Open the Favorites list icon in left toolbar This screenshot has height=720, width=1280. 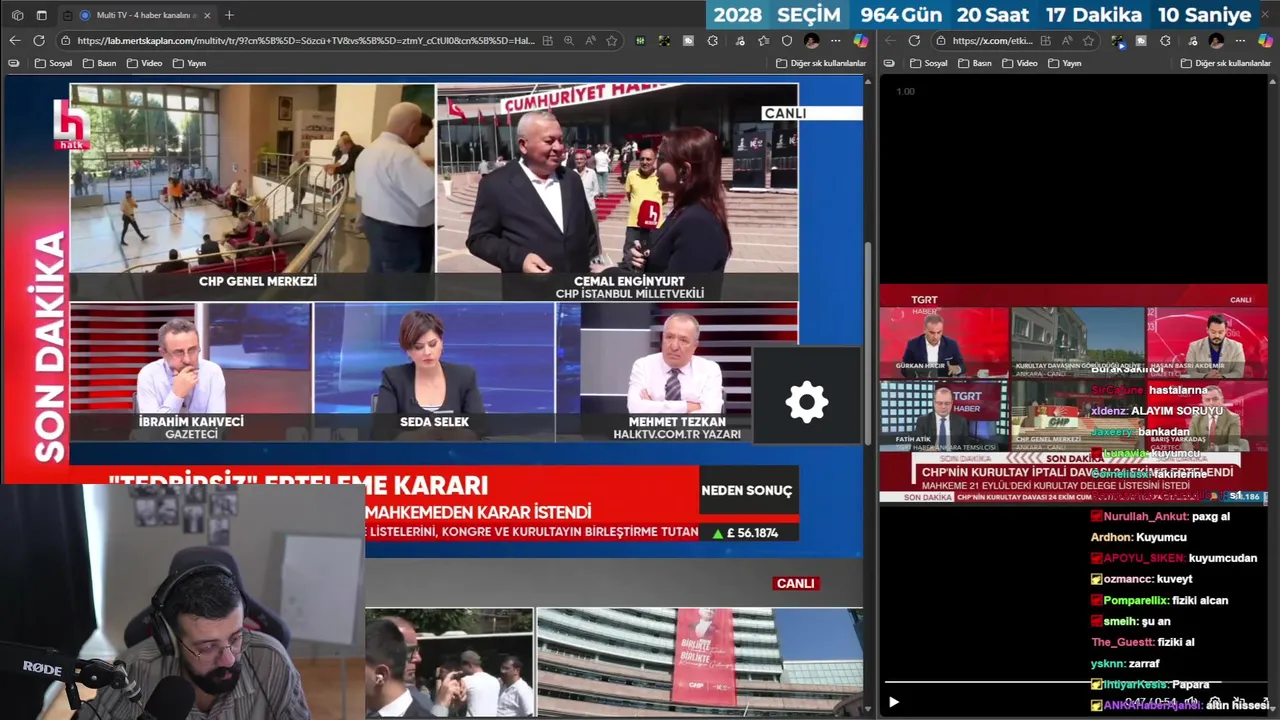[764, 41]
